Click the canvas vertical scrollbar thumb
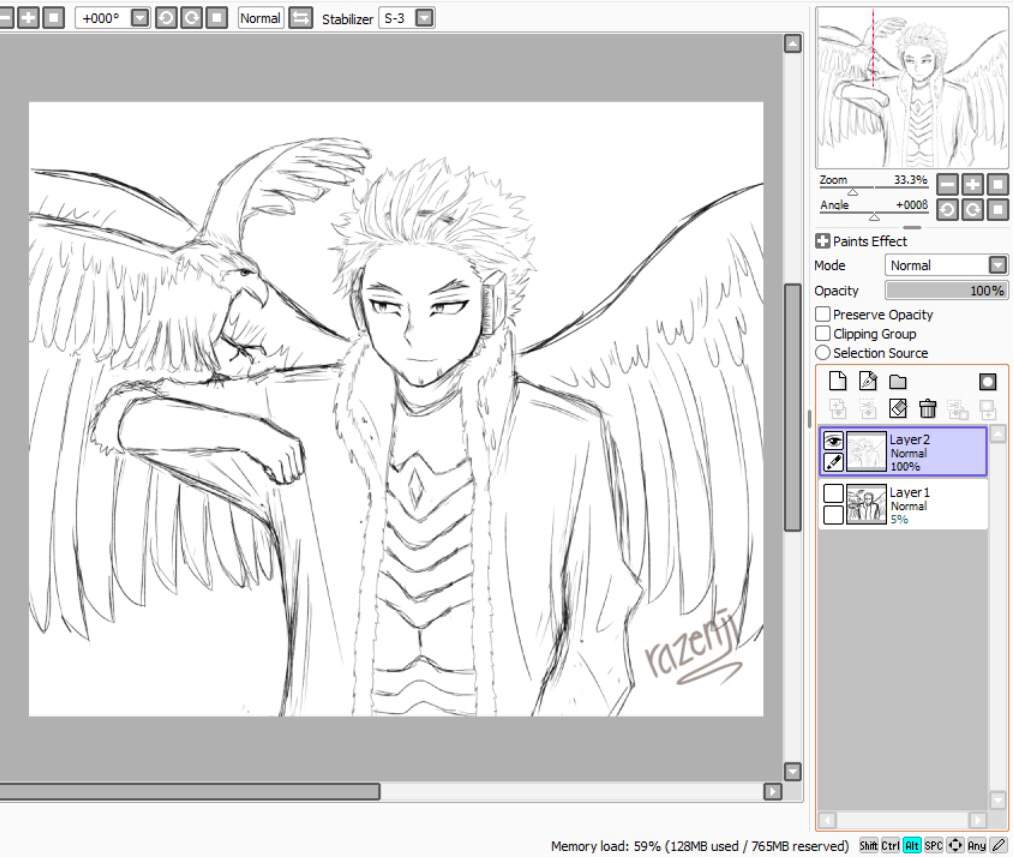1014x857 pixels. click(x=793, y=407)
